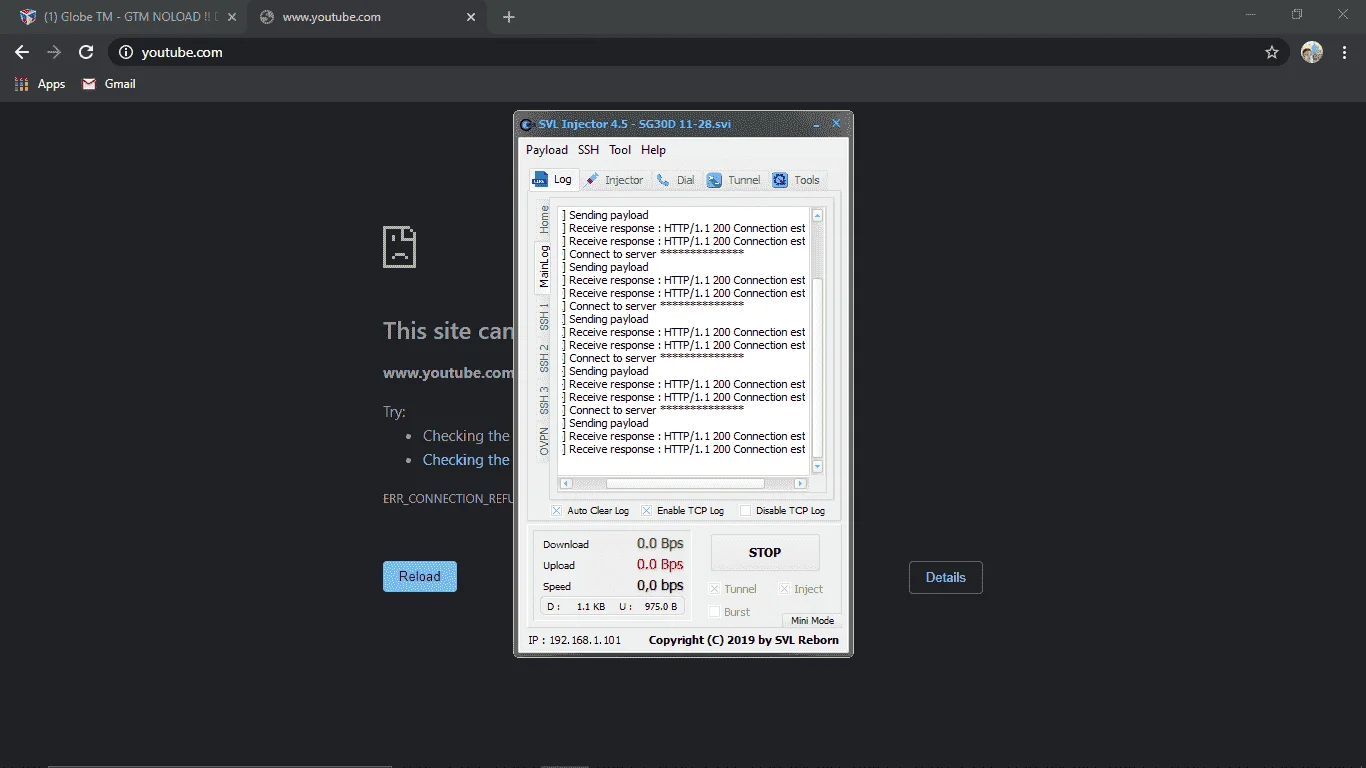Click the Details button on error page
The height and width of the screenshot is (768, 1366).
tap(946, 577)
